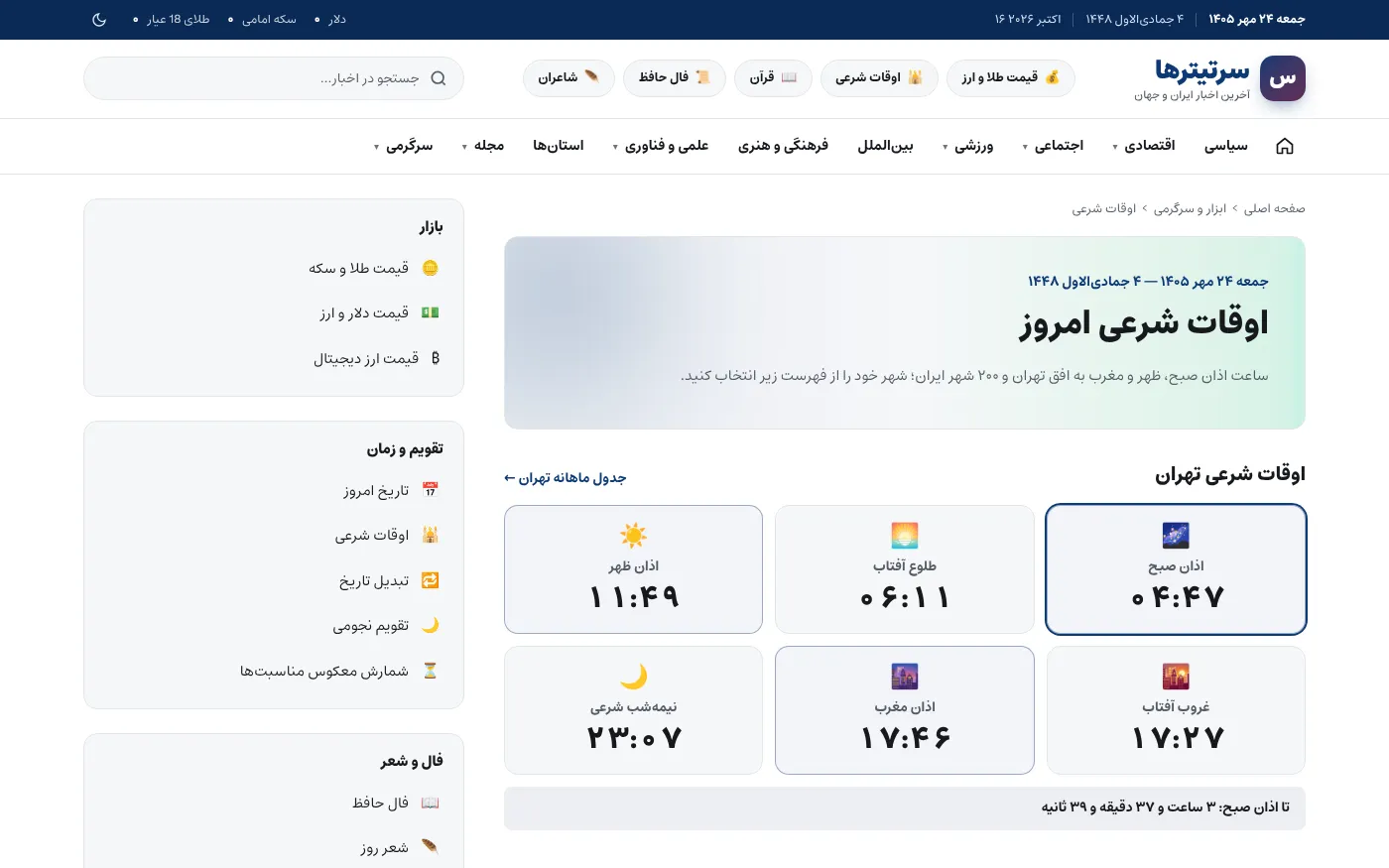Open فال حافظ pill button in header

(x=675, y=77)
